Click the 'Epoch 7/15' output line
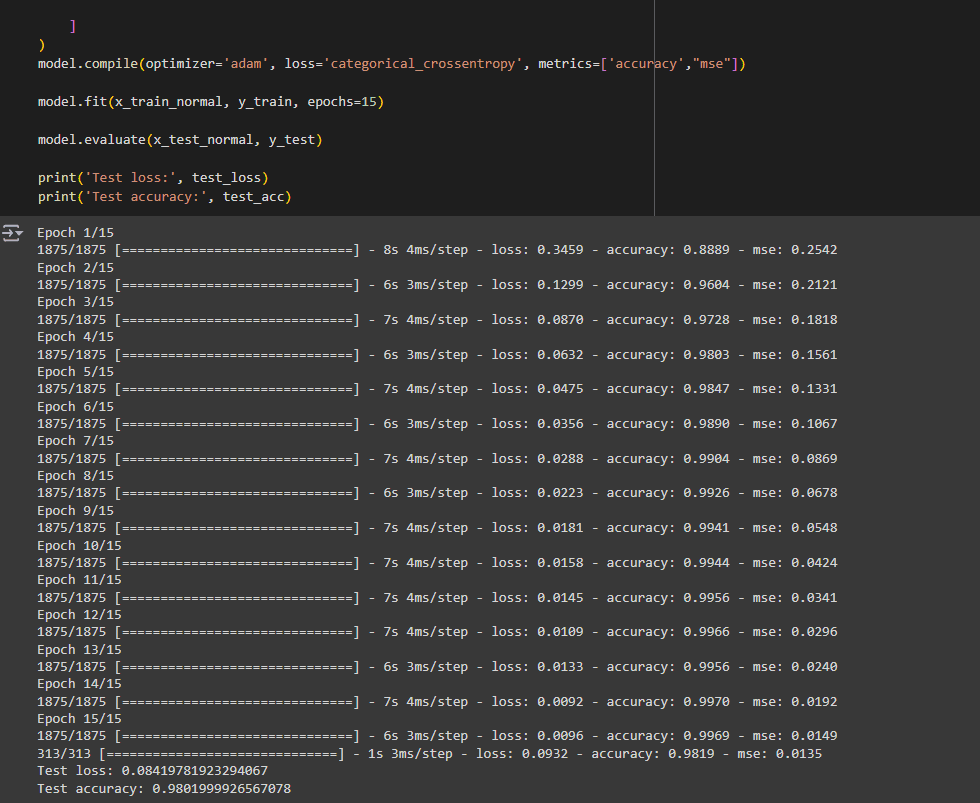The image size is (980, 803). [x=76, y=441]
